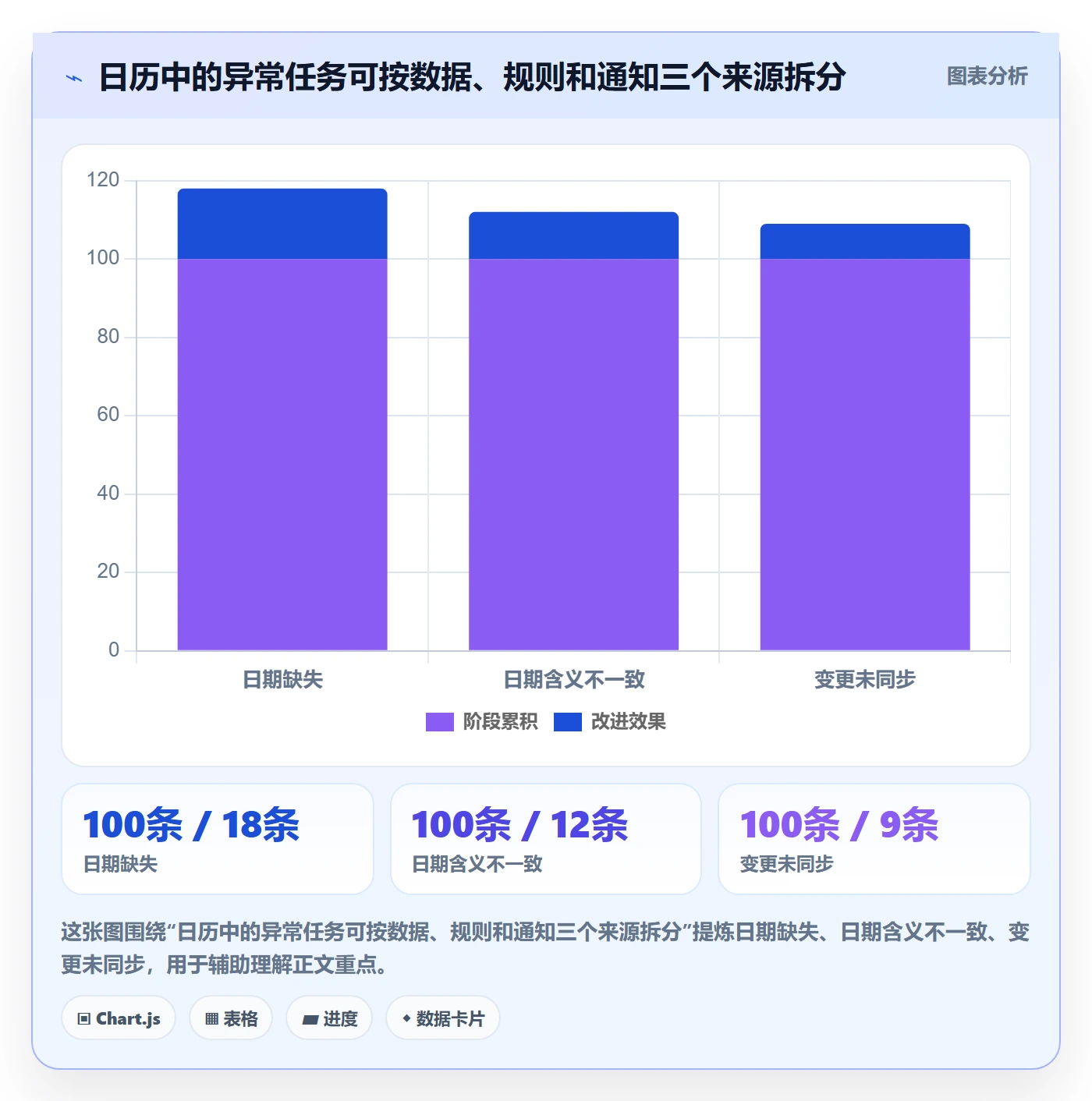Click the purple bar for 日期缺失
Image resolution: width=1092 pixels, height=1101 pixels.
[x=282, y=455]
